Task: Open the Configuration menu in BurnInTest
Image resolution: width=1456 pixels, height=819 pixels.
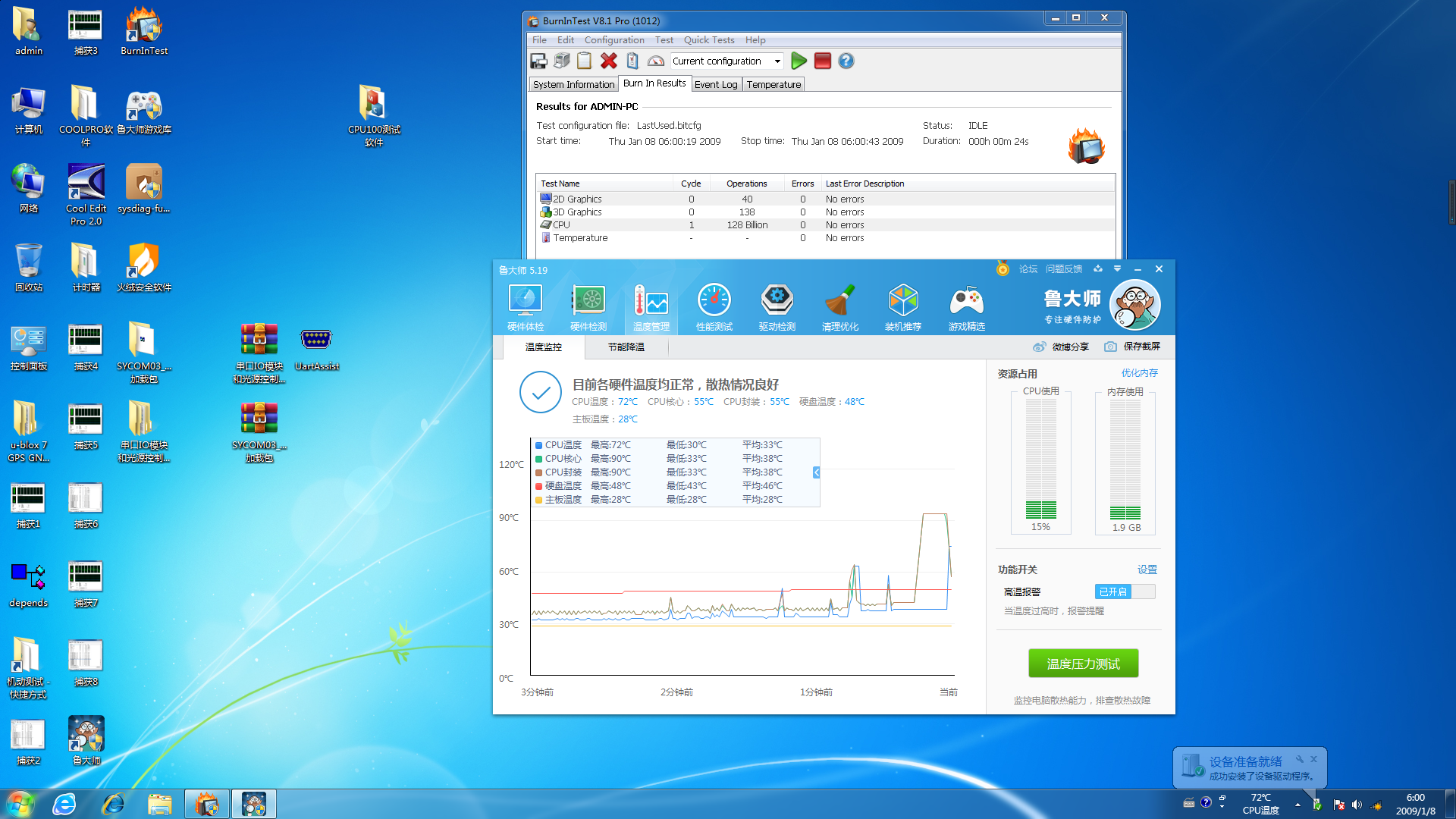Action: pos(613,40)
